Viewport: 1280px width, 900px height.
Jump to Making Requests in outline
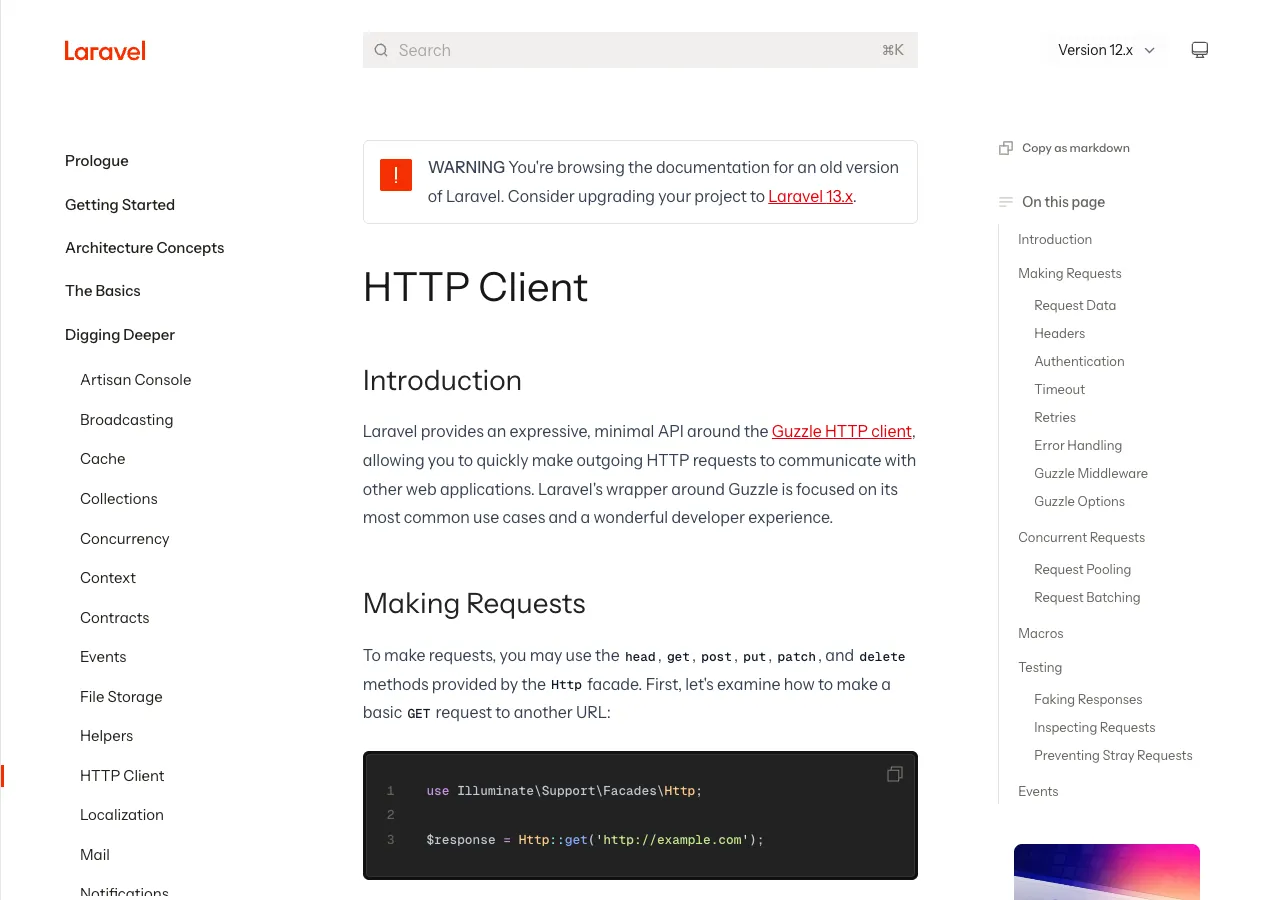tap(1070, 273)
